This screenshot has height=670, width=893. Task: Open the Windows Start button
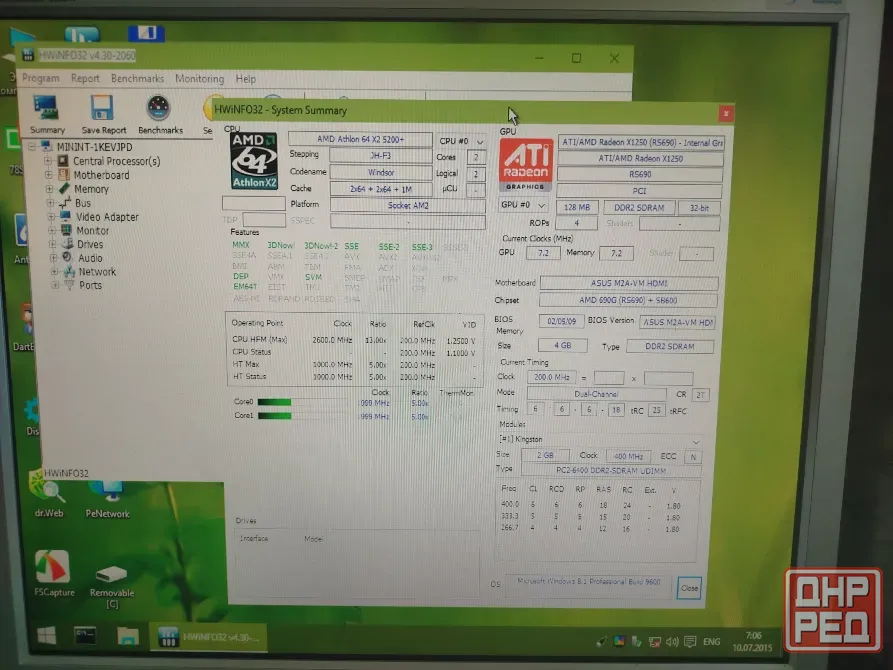(47, 635)
